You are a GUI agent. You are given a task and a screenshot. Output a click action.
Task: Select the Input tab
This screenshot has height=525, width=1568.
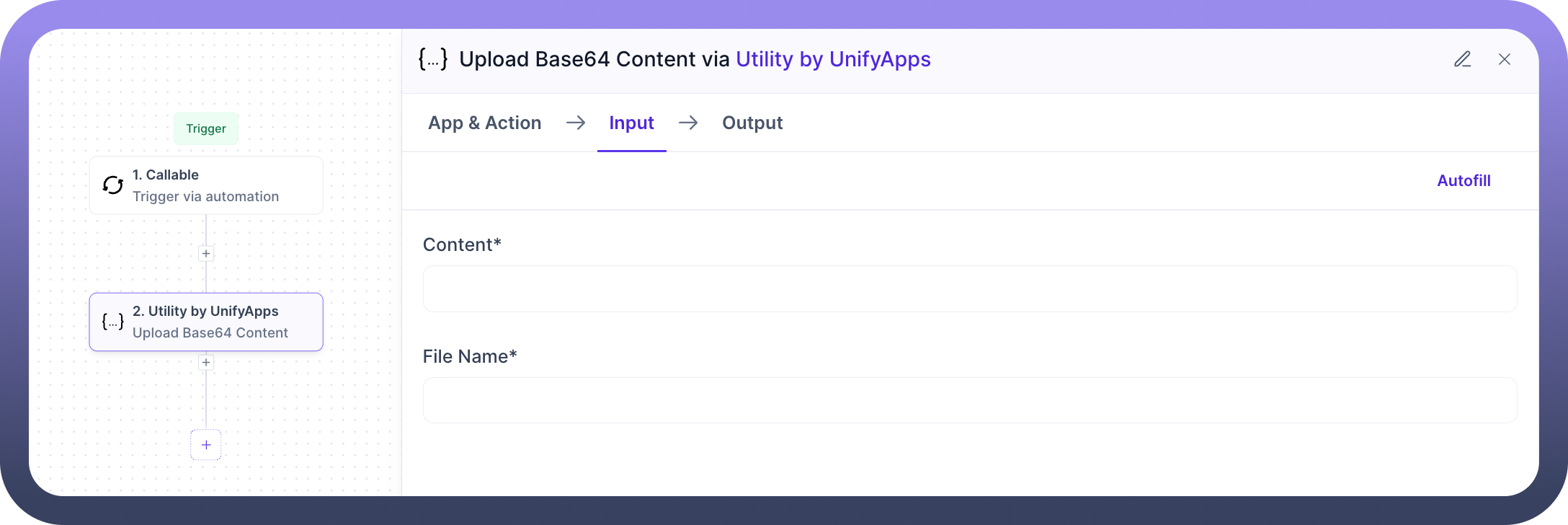631,123
